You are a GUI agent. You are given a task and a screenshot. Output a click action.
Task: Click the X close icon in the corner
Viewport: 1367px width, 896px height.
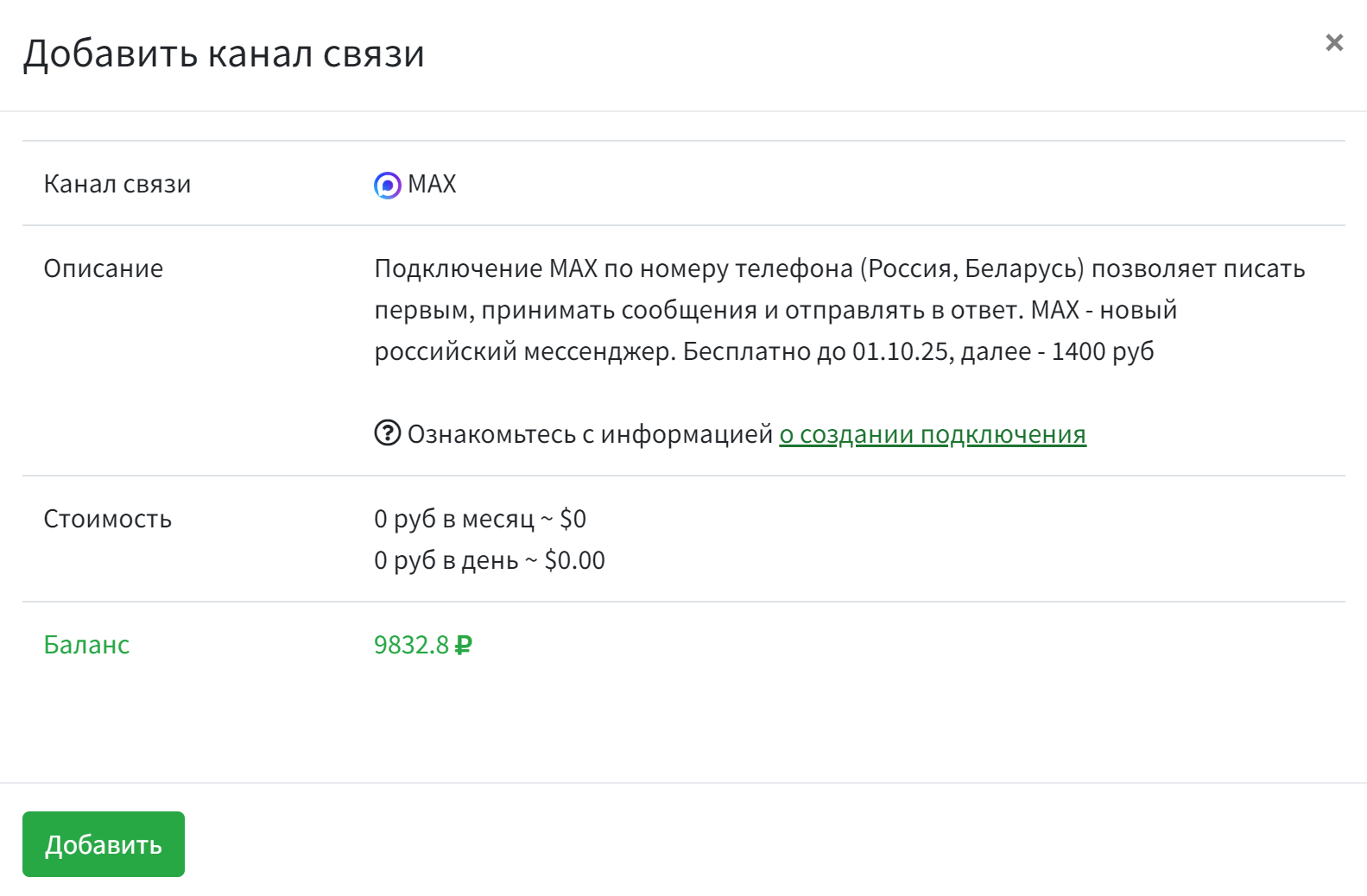click(x=1334, y=41)
